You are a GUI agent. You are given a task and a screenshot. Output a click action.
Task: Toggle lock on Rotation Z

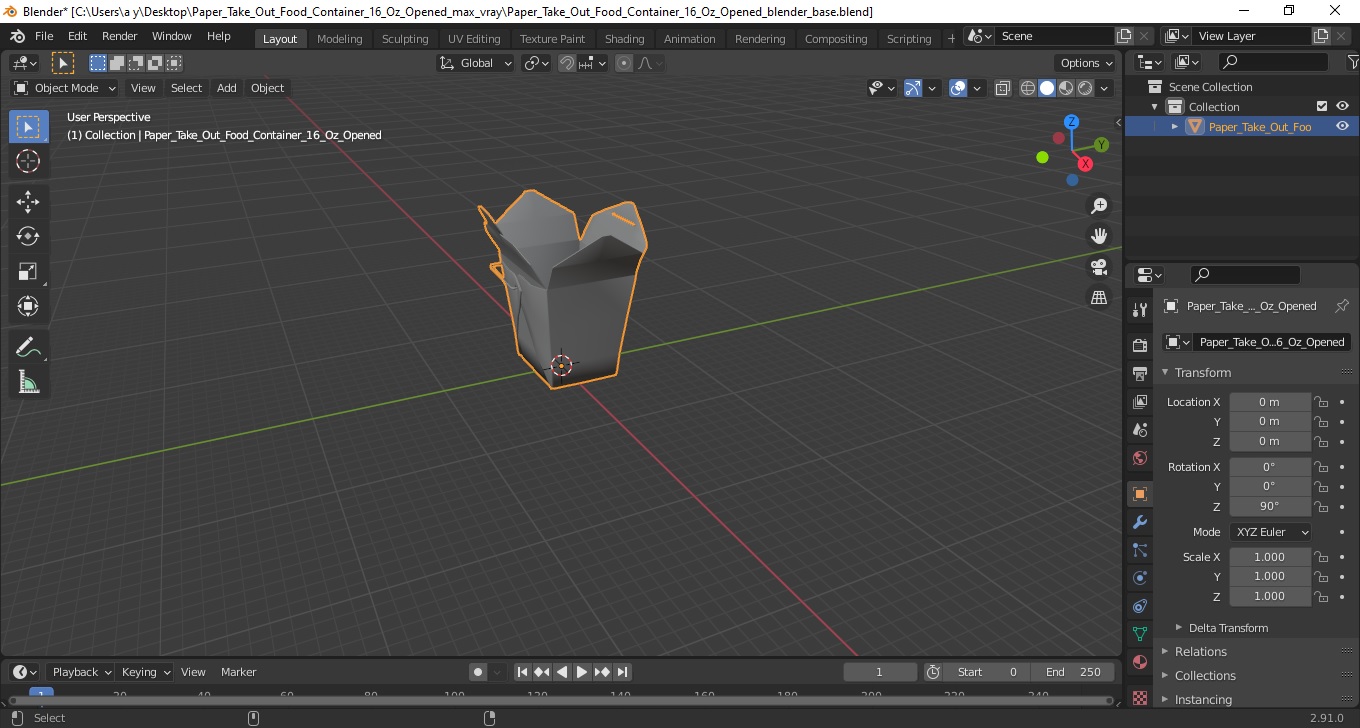pos(1321,506)
